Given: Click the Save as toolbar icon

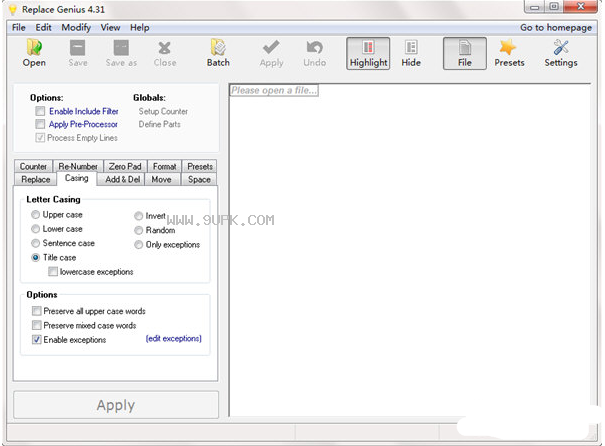Looking at the screenshot, I should click(x=121, y=53).
